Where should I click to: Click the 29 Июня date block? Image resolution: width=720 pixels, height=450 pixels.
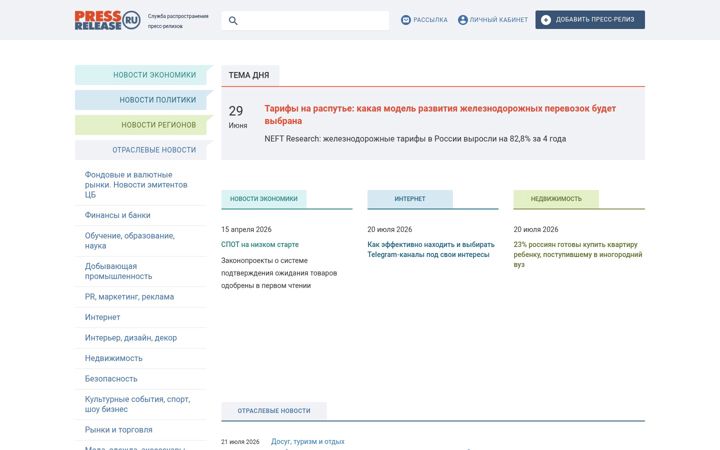click(x=237, y=117)
